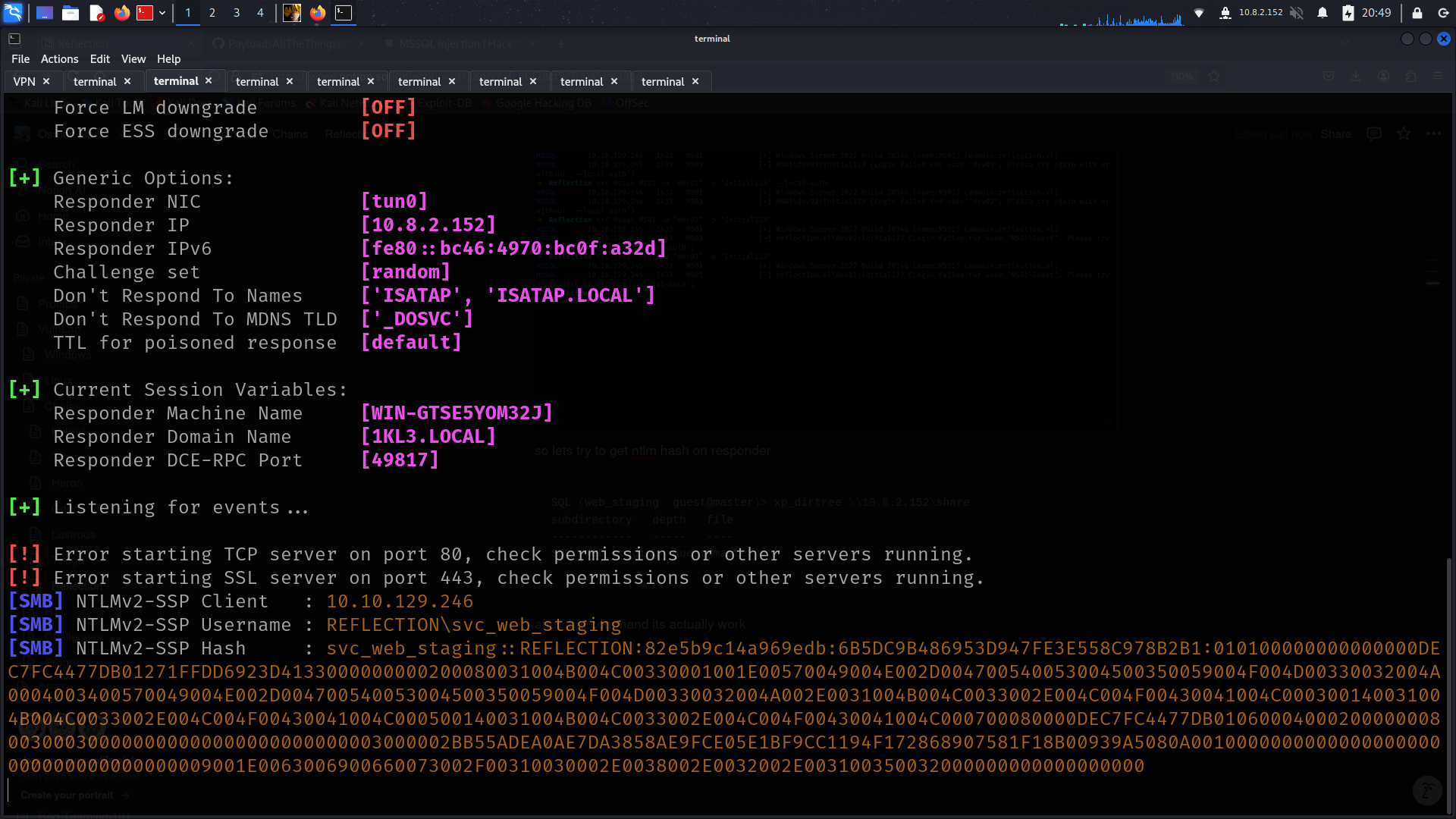This screenshot has height=819, width=1456.
Task: Click the "Current Session Variables:" heading
Action: pos(200,389)
